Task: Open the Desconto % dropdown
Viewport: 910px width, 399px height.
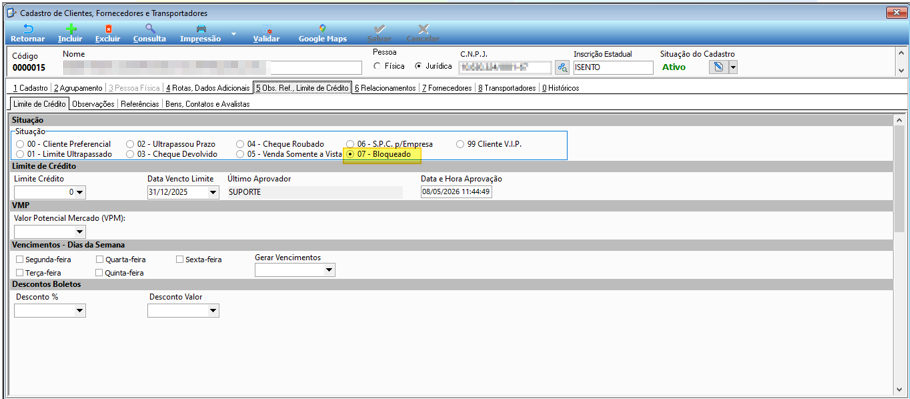Action: coord(80,311)
